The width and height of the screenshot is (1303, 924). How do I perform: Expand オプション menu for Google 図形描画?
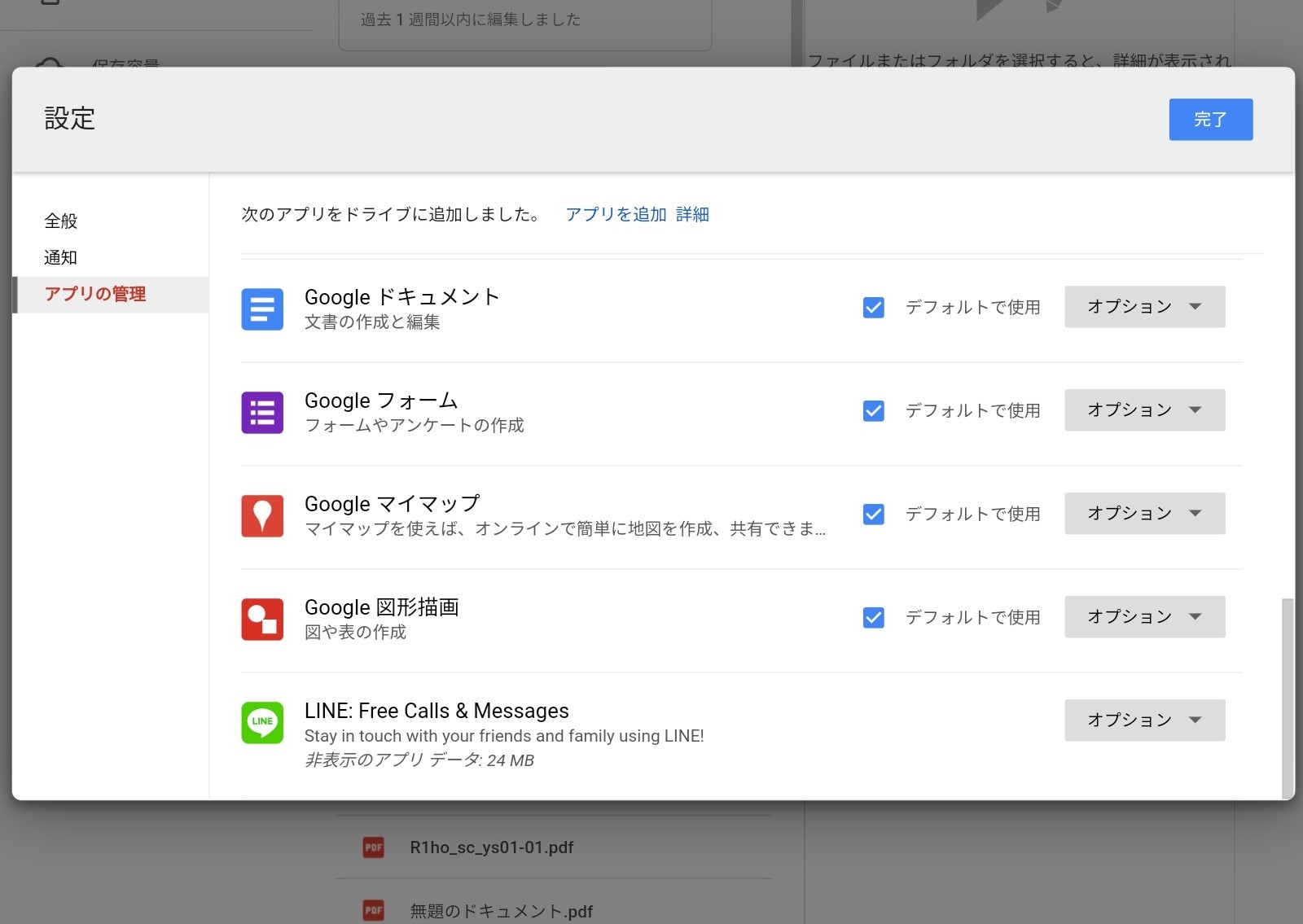(1144, 617)
